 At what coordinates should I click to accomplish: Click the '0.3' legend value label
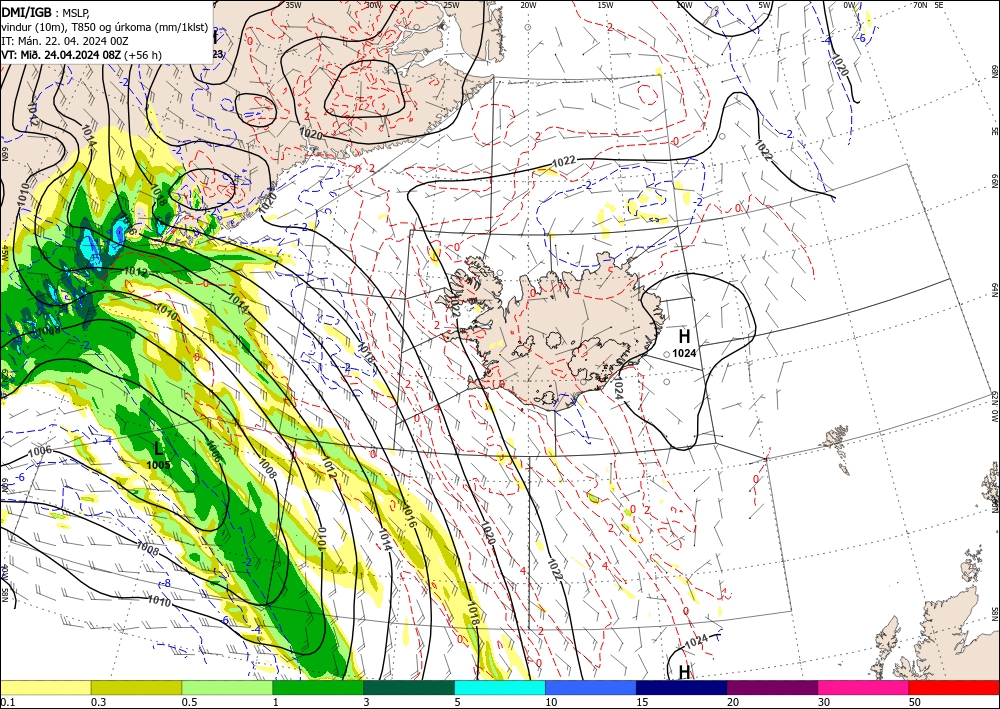(x=98, y=701)
